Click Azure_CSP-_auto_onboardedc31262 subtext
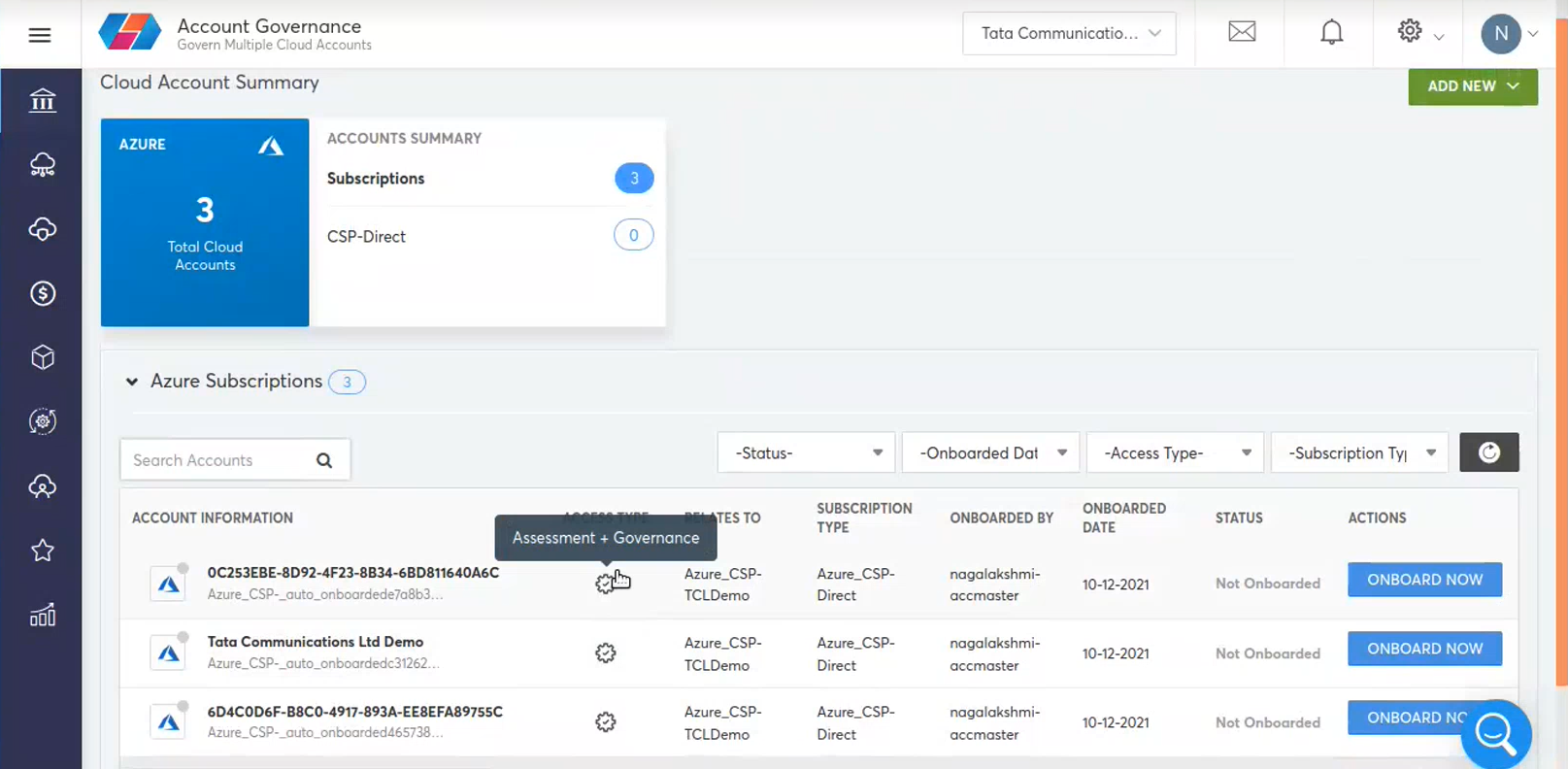The image size is (1568, 769). click(323, 663)
